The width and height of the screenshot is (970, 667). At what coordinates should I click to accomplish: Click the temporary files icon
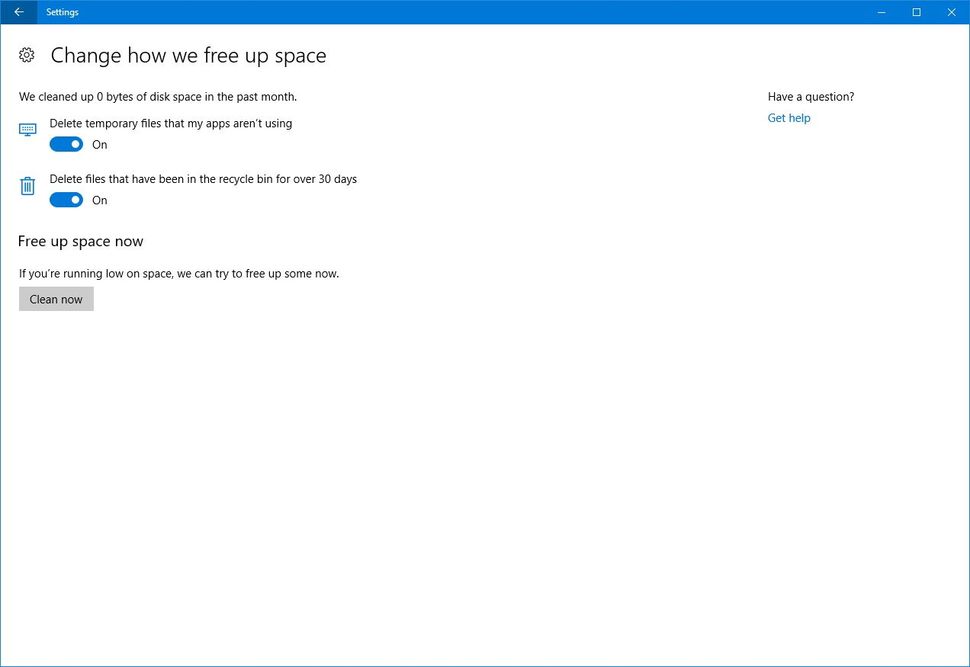[26, 129]
